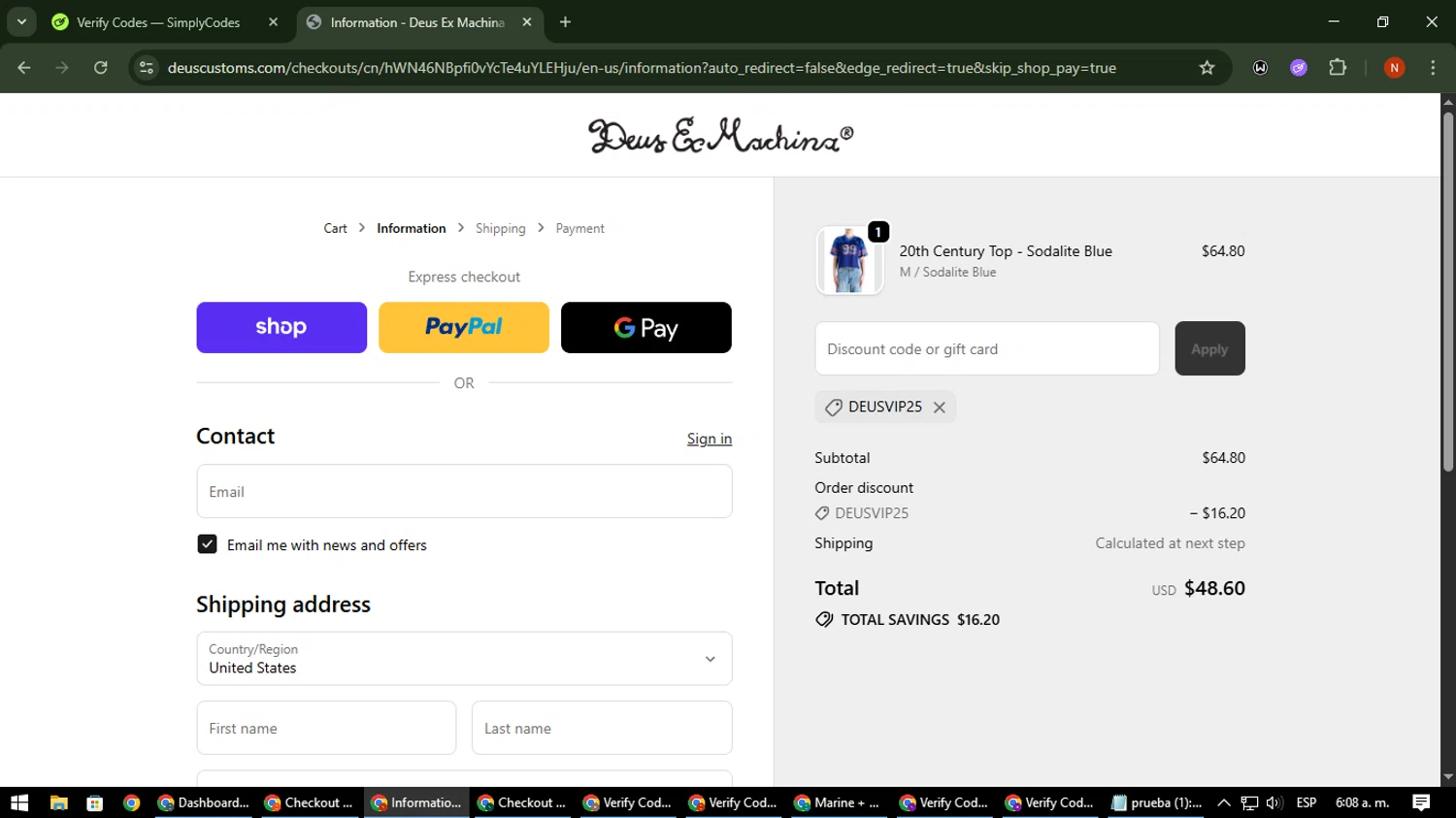1456x818 pixels.
Task: Click the TOTAL SAVINGS tag icon
Action: click(824, 619)
